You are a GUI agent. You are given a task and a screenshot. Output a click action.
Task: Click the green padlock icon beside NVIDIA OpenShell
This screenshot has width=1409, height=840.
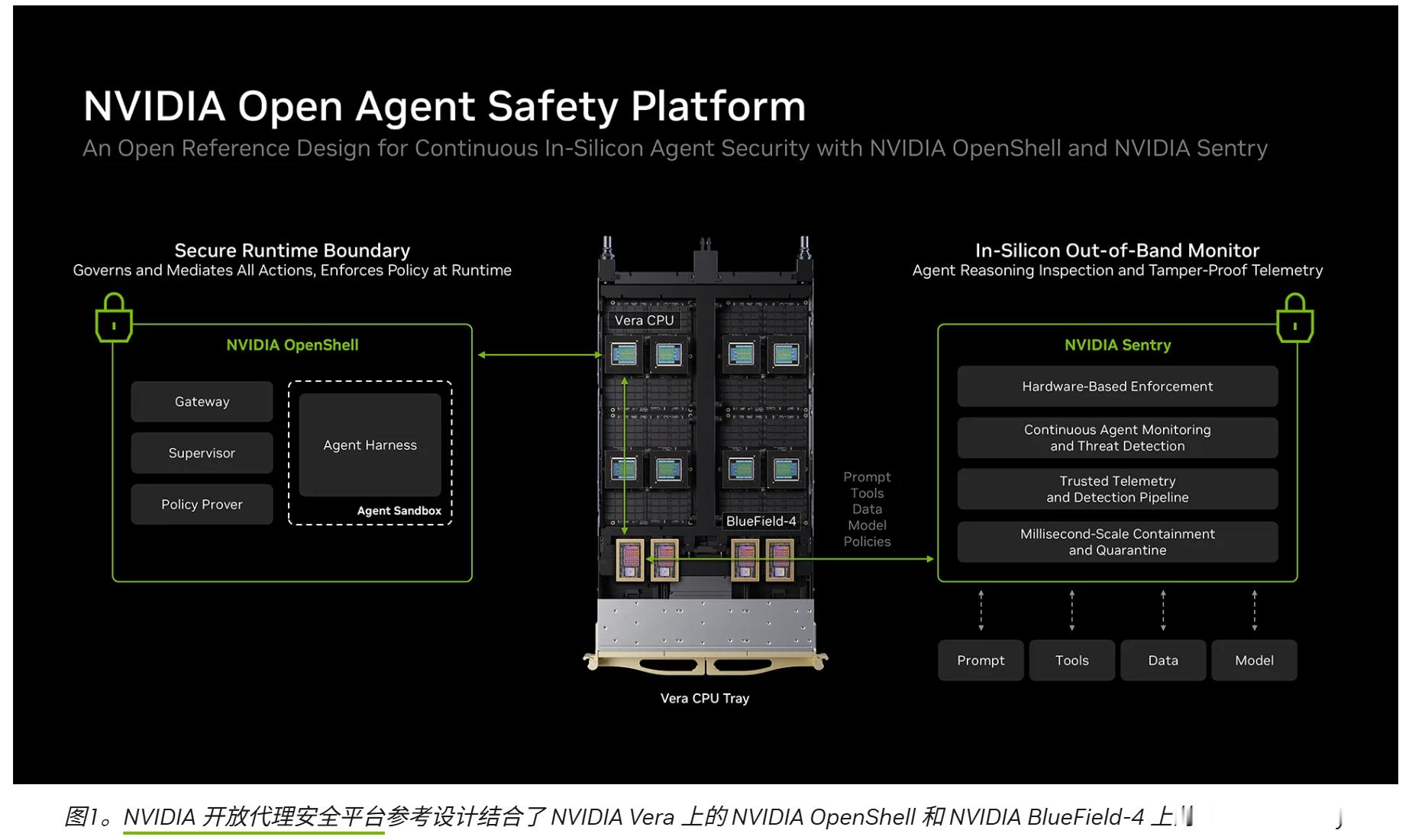coord(114,317)
